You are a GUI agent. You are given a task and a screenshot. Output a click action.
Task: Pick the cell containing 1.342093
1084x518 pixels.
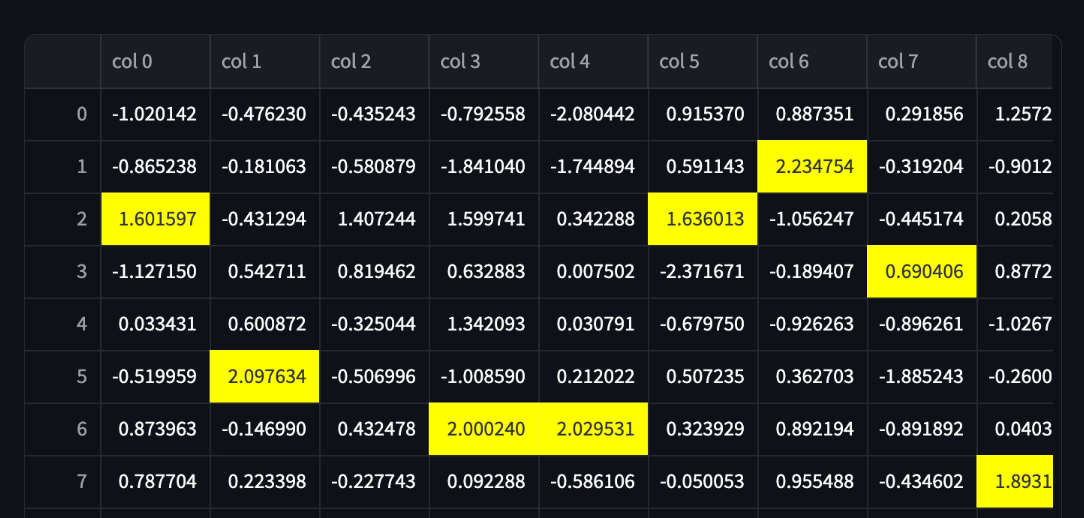click(x=484, y=324)
